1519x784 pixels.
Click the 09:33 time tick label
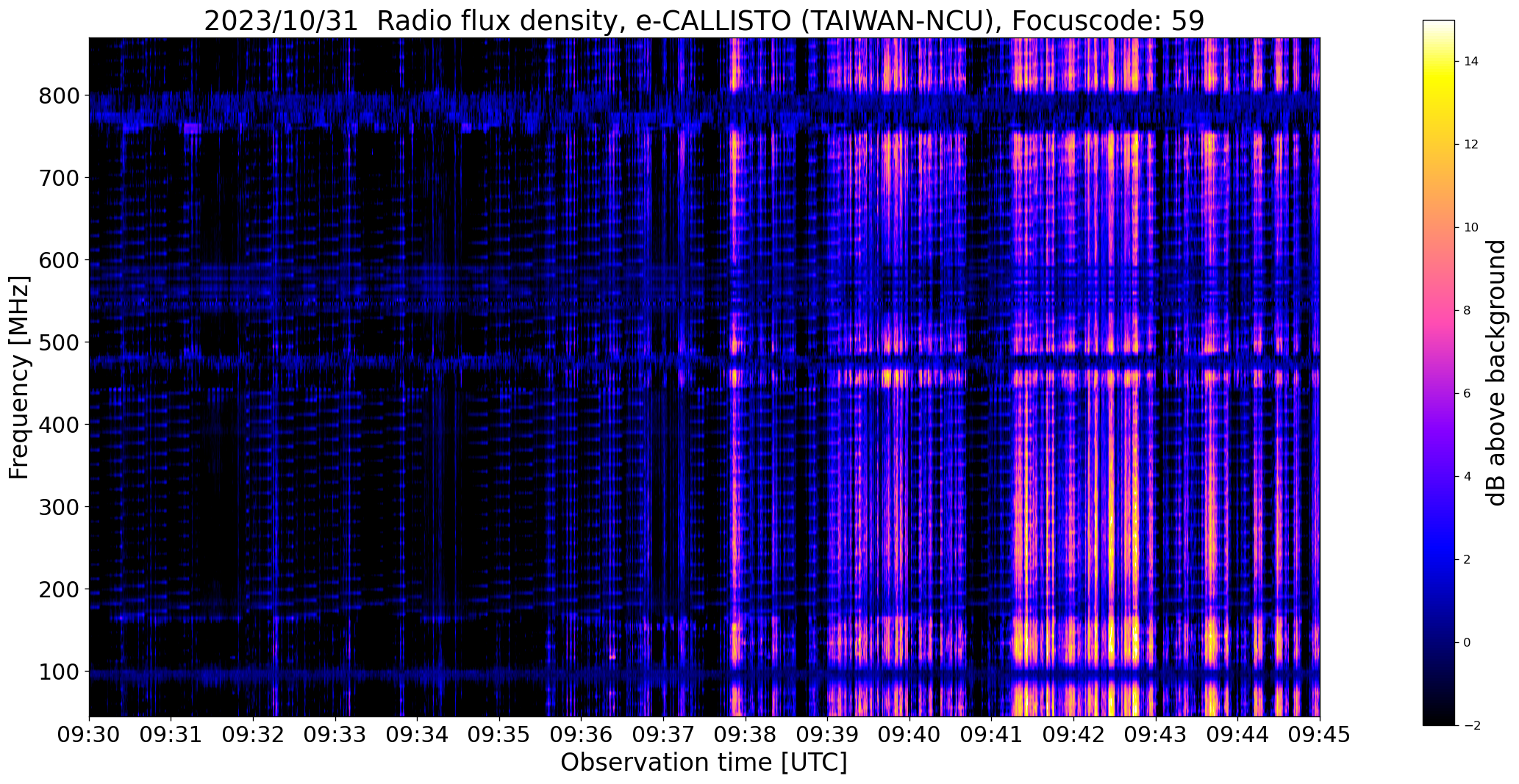(x=335, y=735)
